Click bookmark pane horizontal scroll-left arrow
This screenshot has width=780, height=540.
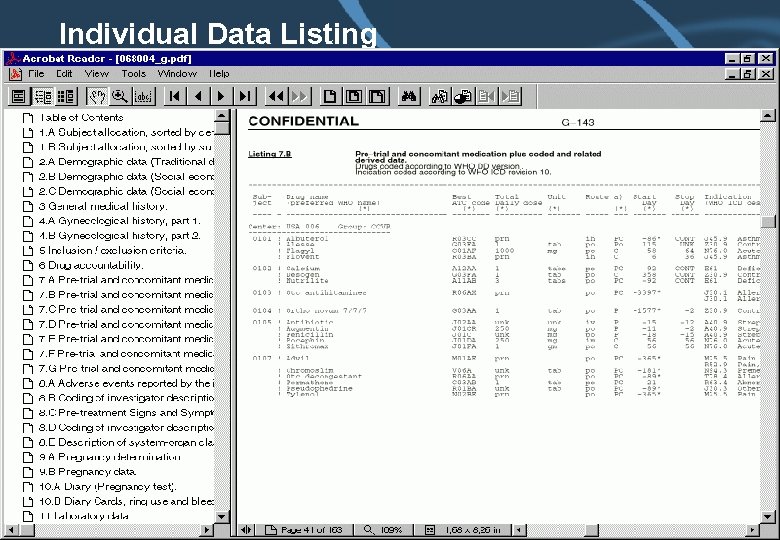pos(10,530)
